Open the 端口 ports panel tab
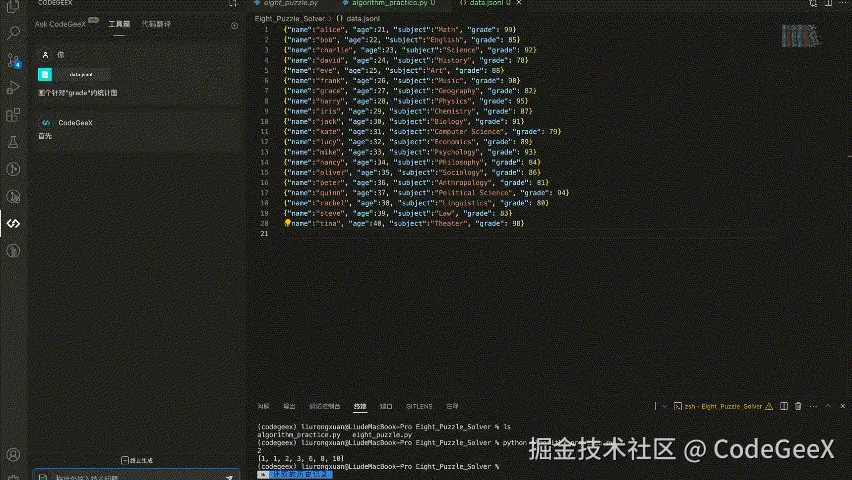 (386, 406)
